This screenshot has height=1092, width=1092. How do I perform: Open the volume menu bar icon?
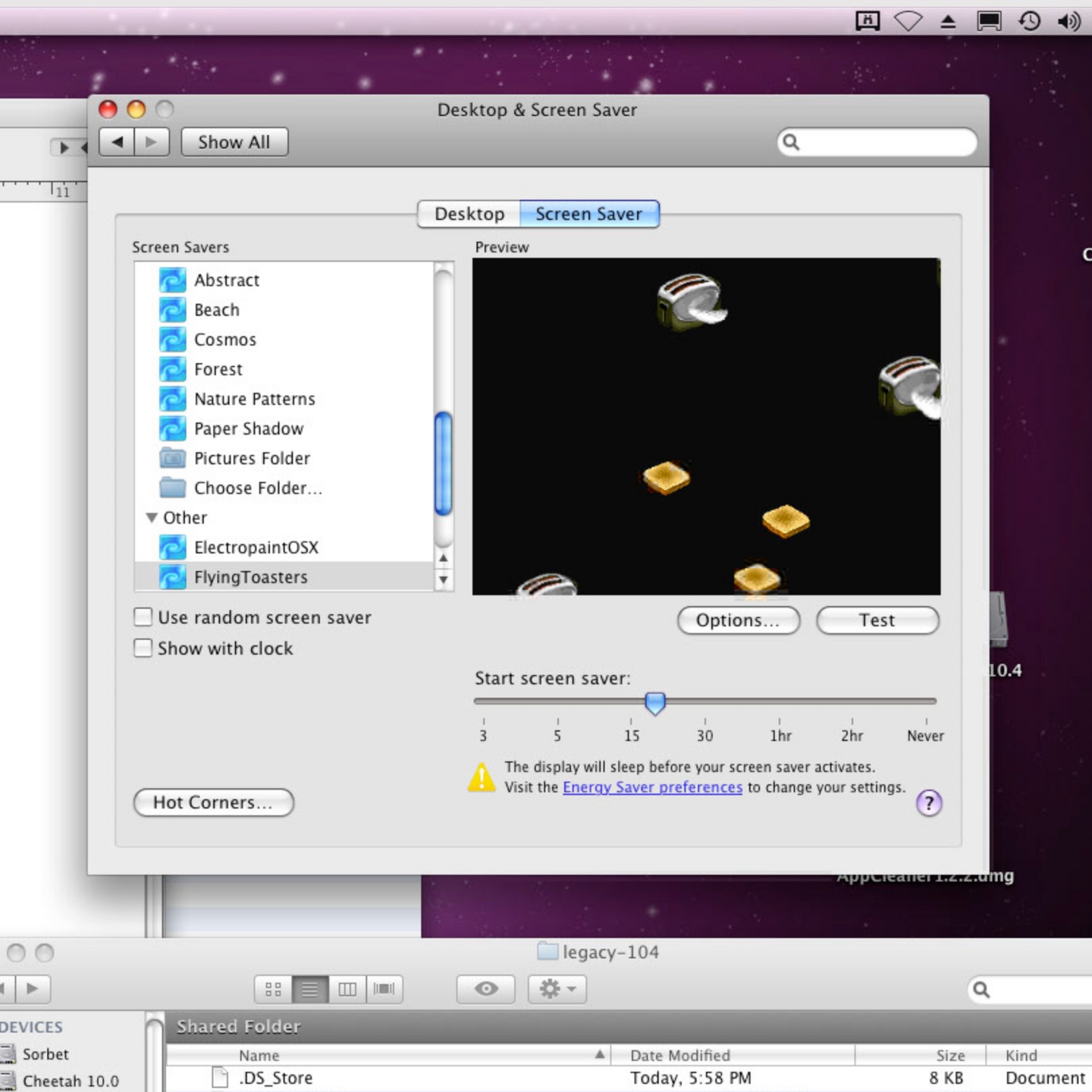pos(1068,20)
